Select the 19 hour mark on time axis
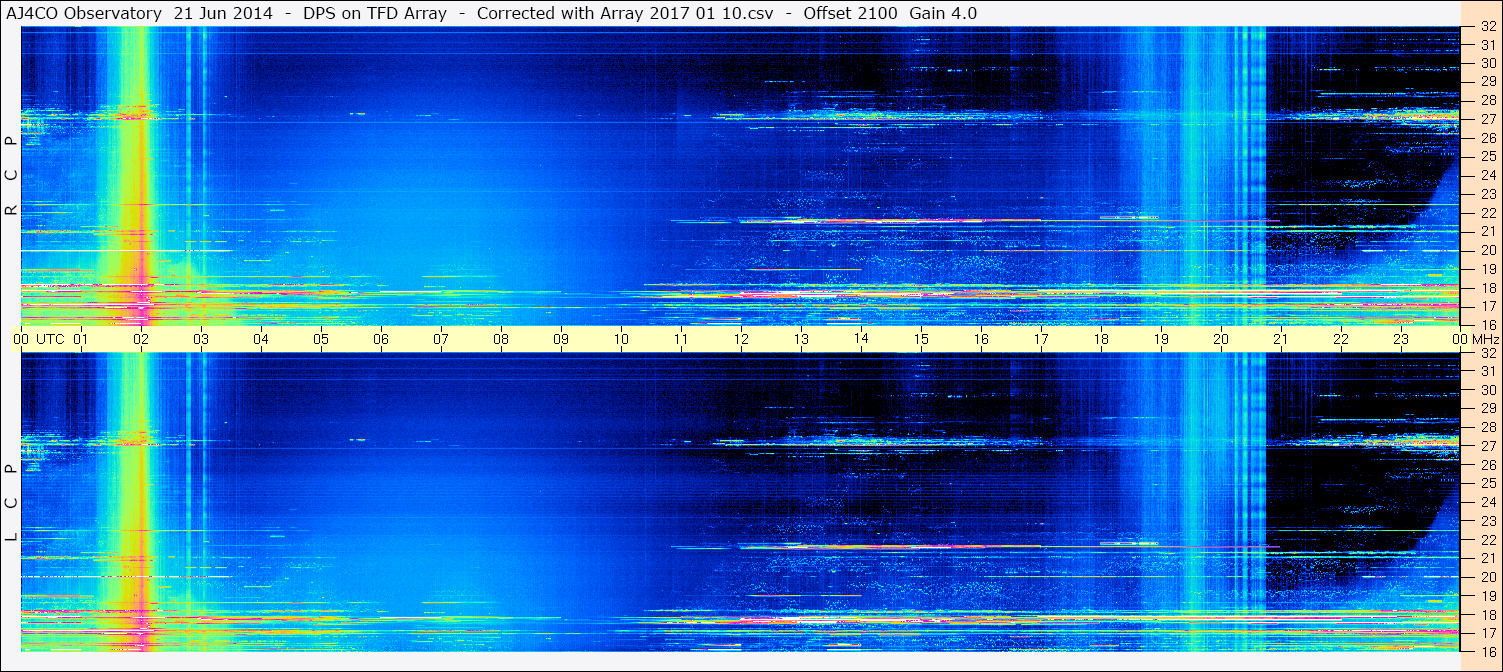Viewport: 1503px width, 672px height. [1161, 339]
